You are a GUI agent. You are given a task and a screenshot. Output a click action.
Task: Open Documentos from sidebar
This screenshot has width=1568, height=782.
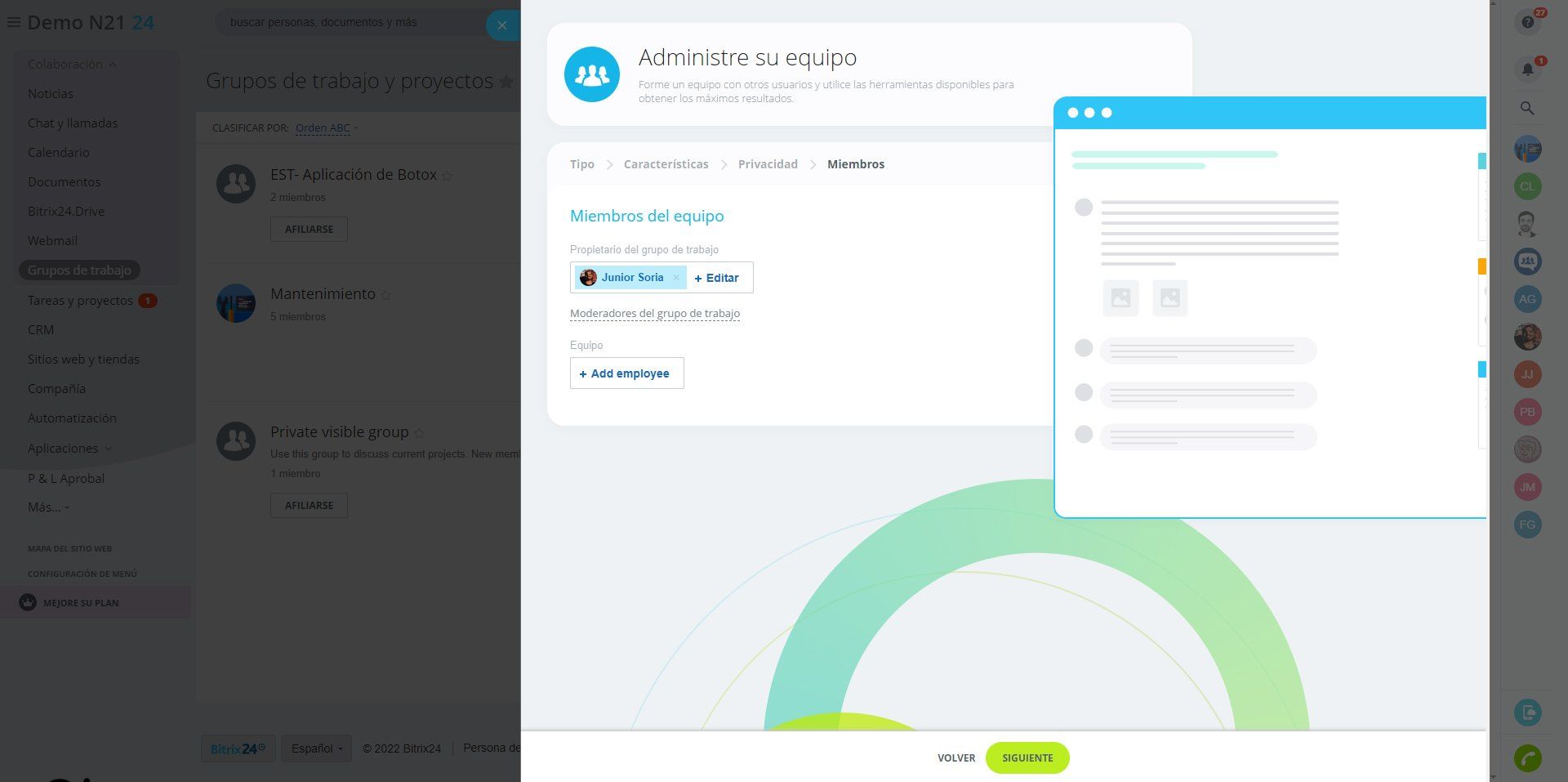click(65, 182)
